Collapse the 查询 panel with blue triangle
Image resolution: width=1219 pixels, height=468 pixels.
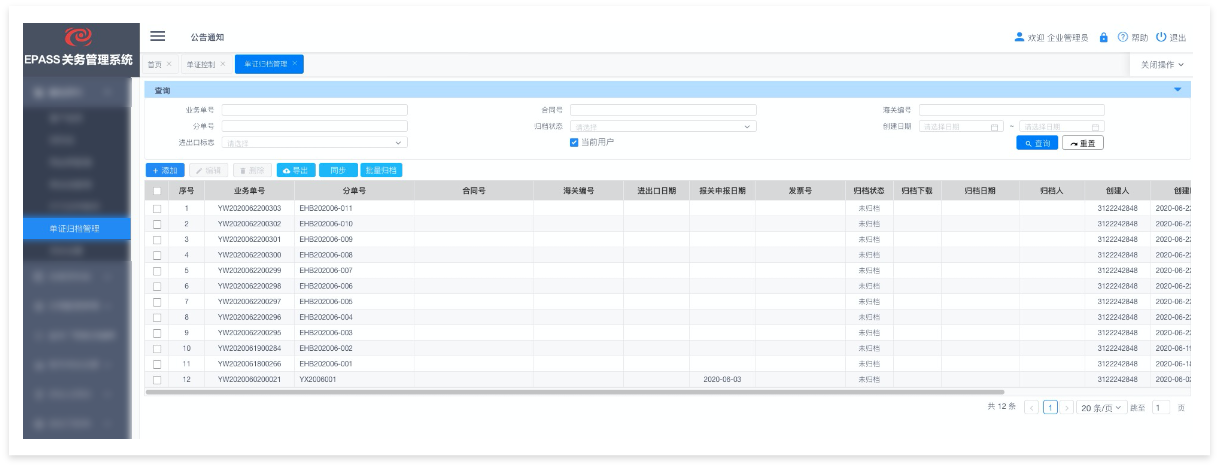1177,90
